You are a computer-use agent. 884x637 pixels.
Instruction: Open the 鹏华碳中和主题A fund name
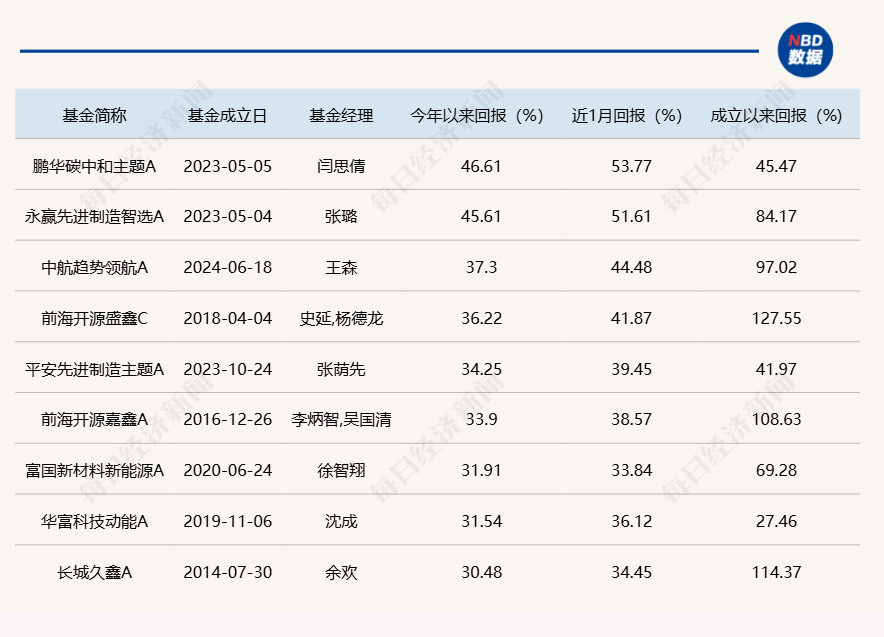(95, 166)
